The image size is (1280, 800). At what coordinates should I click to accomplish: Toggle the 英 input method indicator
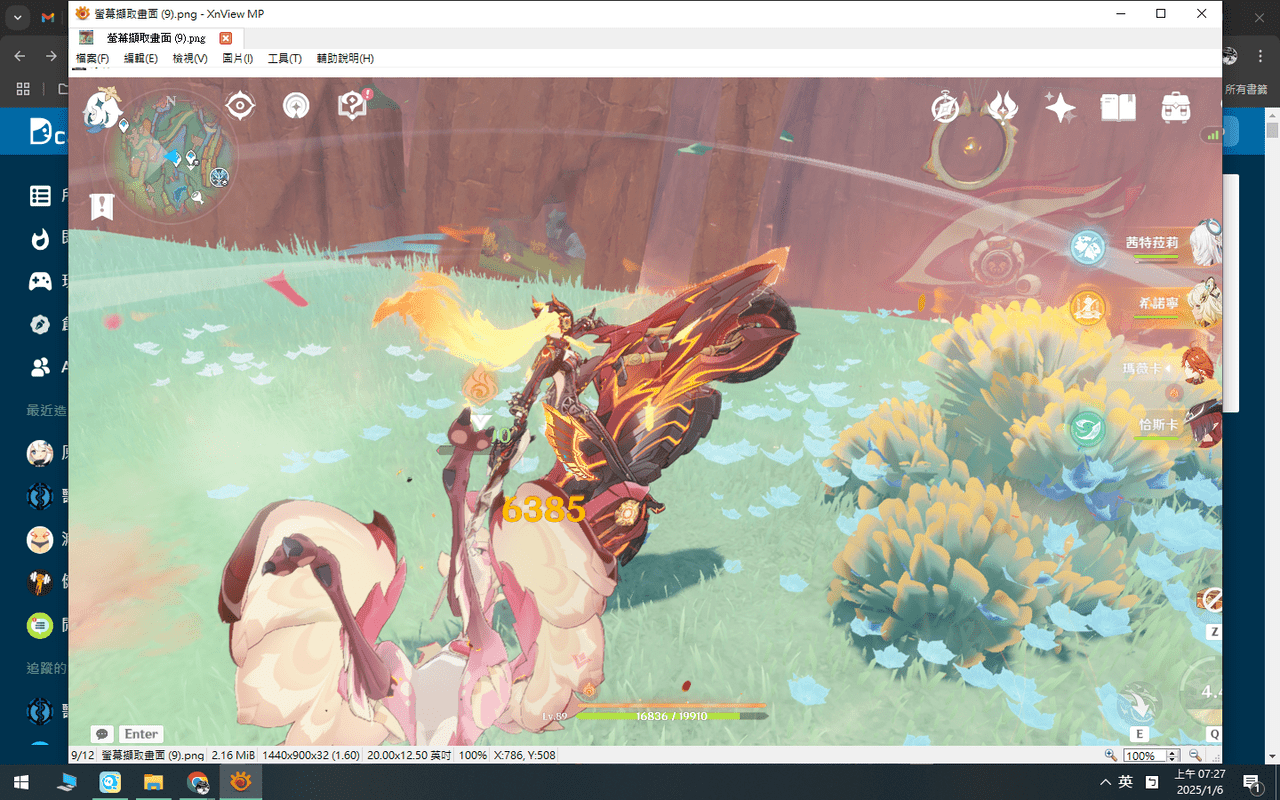tap(1126, 781)
